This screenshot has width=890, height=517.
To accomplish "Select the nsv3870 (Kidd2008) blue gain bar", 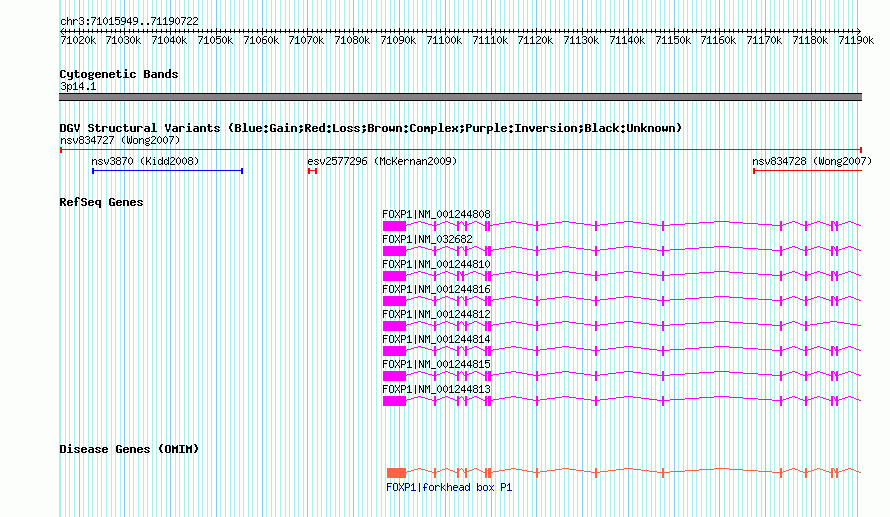I will pyautogui.click(x=167, y=171).
